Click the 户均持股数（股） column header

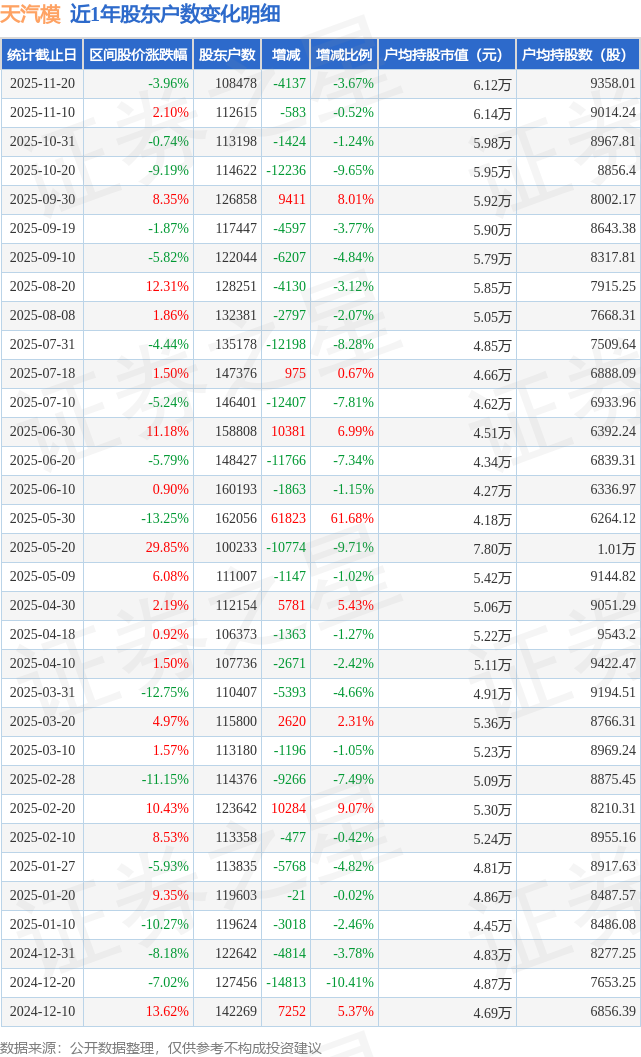579,55
